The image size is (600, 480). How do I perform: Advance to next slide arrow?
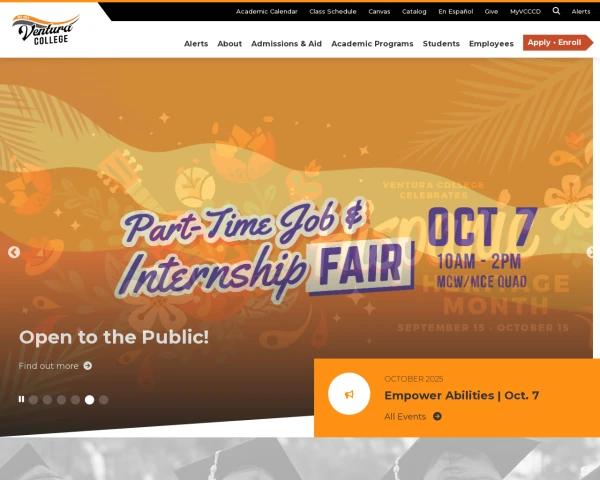pos(590,252)
